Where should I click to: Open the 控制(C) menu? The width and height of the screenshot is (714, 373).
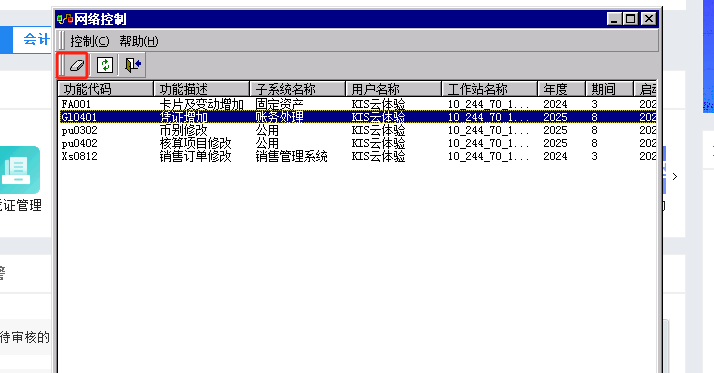(90, 41)
